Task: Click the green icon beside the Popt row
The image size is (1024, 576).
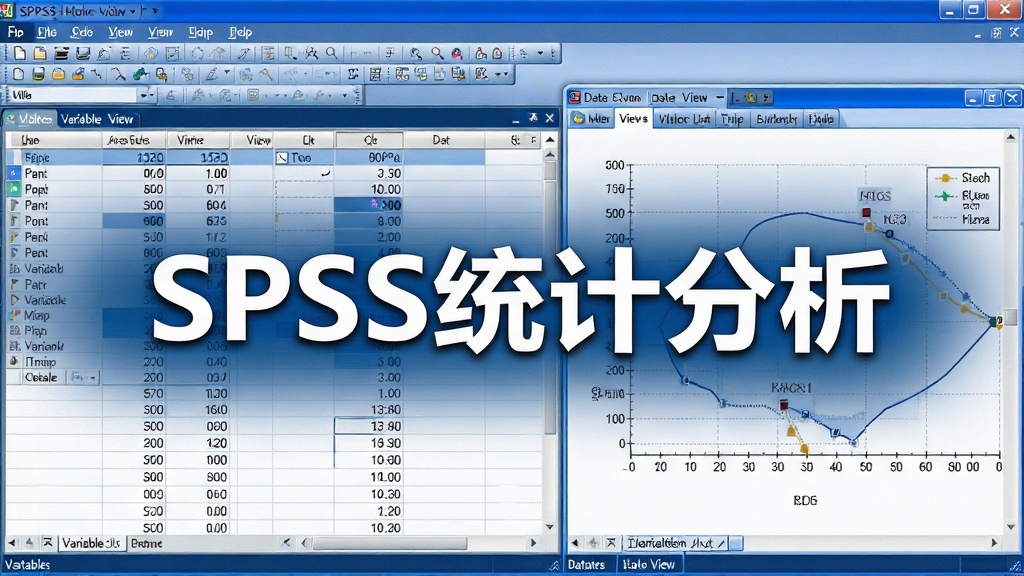Action: [x=14, y=189]
